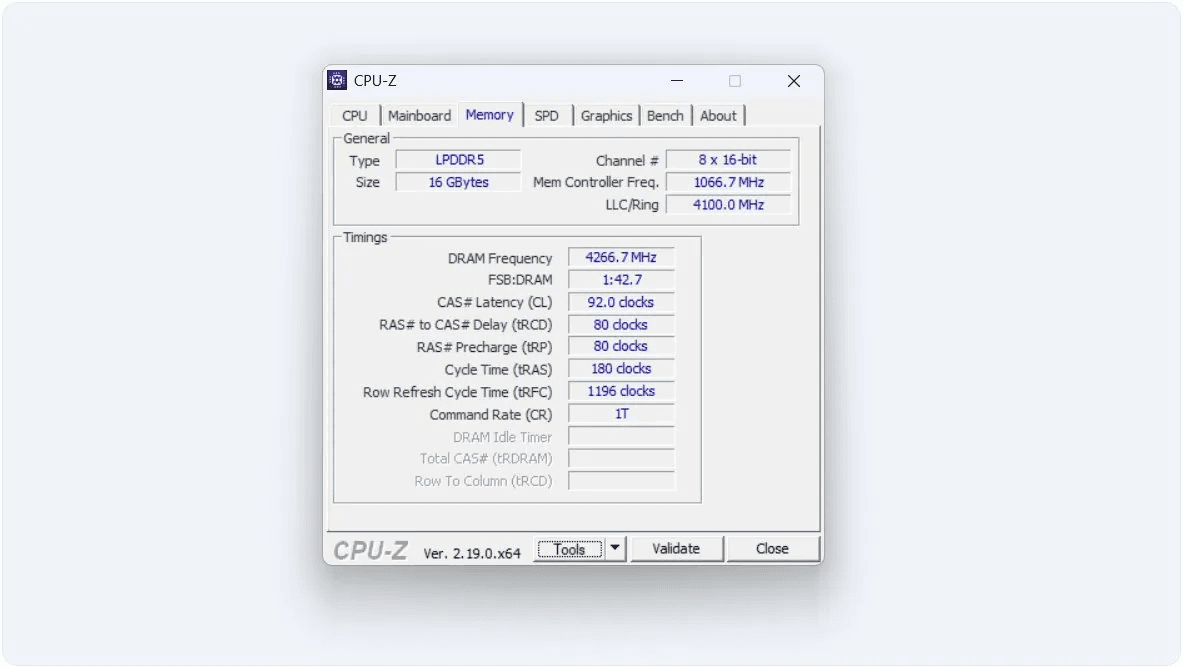
Task: Click the Type field showing LPDDR5
Action: tap(459, 160)
